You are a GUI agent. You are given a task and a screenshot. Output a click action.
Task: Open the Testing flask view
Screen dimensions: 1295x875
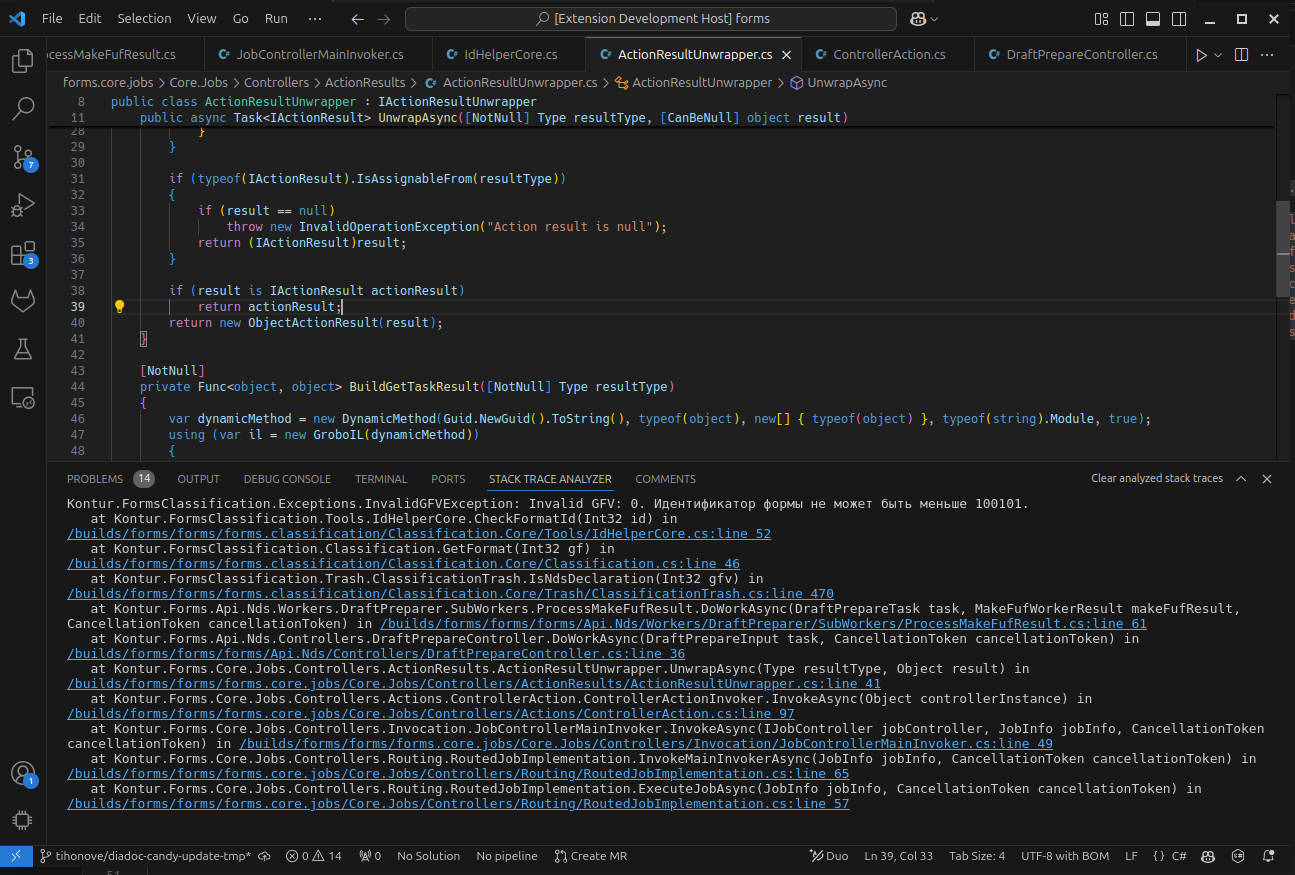22,349
